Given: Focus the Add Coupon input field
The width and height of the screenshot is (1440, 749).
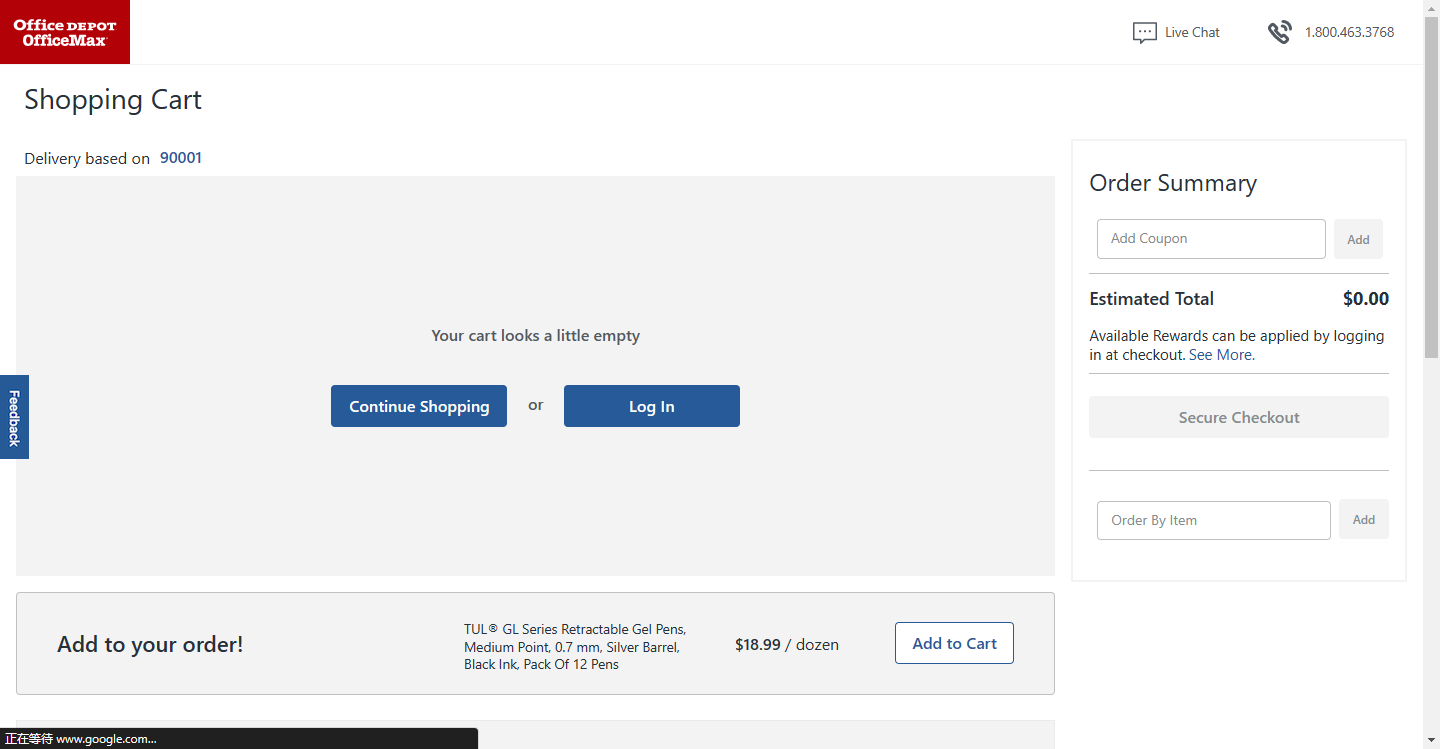Looking at the screenshot, I should [1211, 239].
